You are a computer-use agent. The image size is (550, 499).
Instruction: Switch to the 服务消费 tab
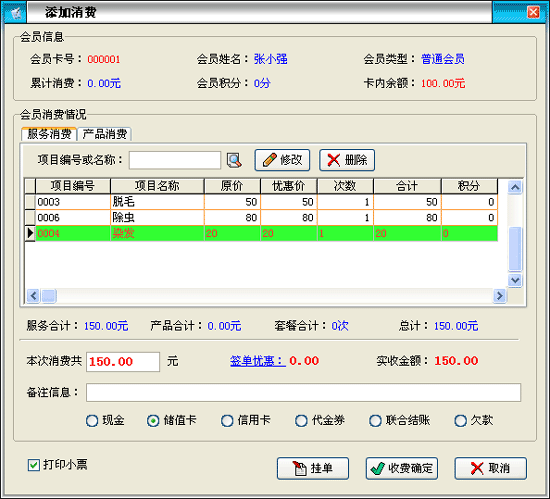pos(49,134)
